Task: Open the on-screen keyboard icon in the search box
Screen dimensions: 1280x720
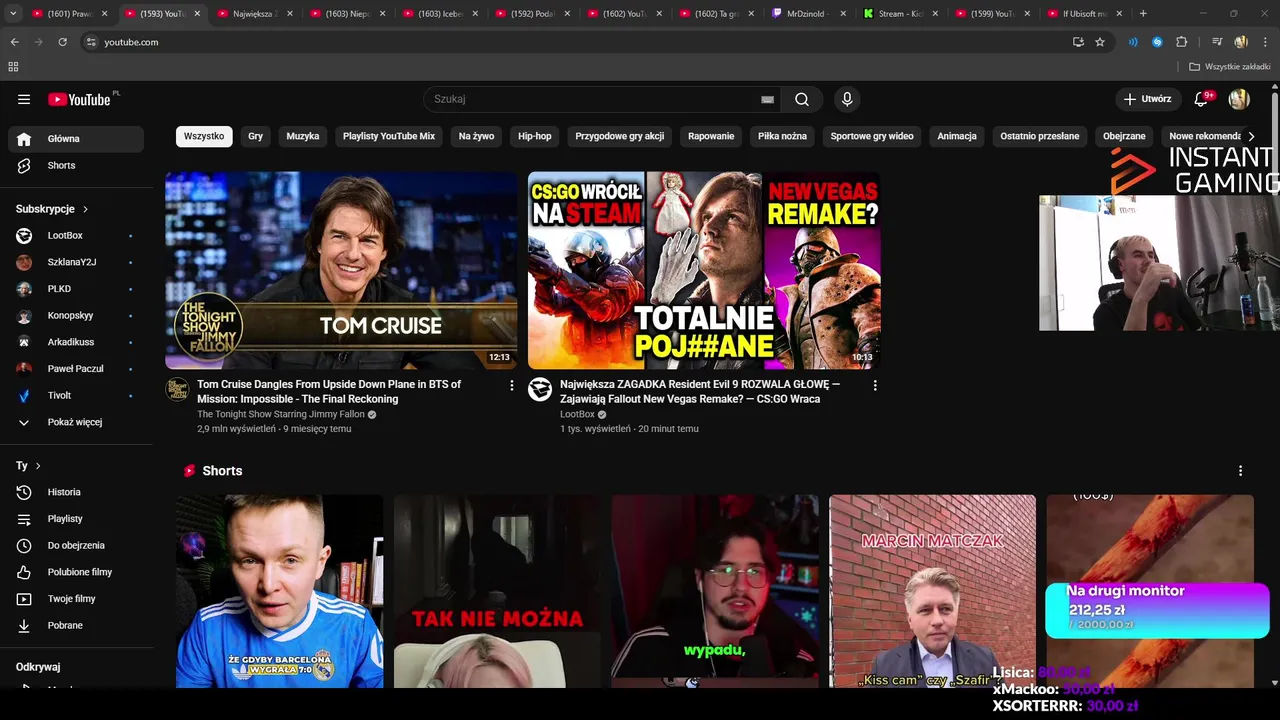Action: [x=767, y=99]
